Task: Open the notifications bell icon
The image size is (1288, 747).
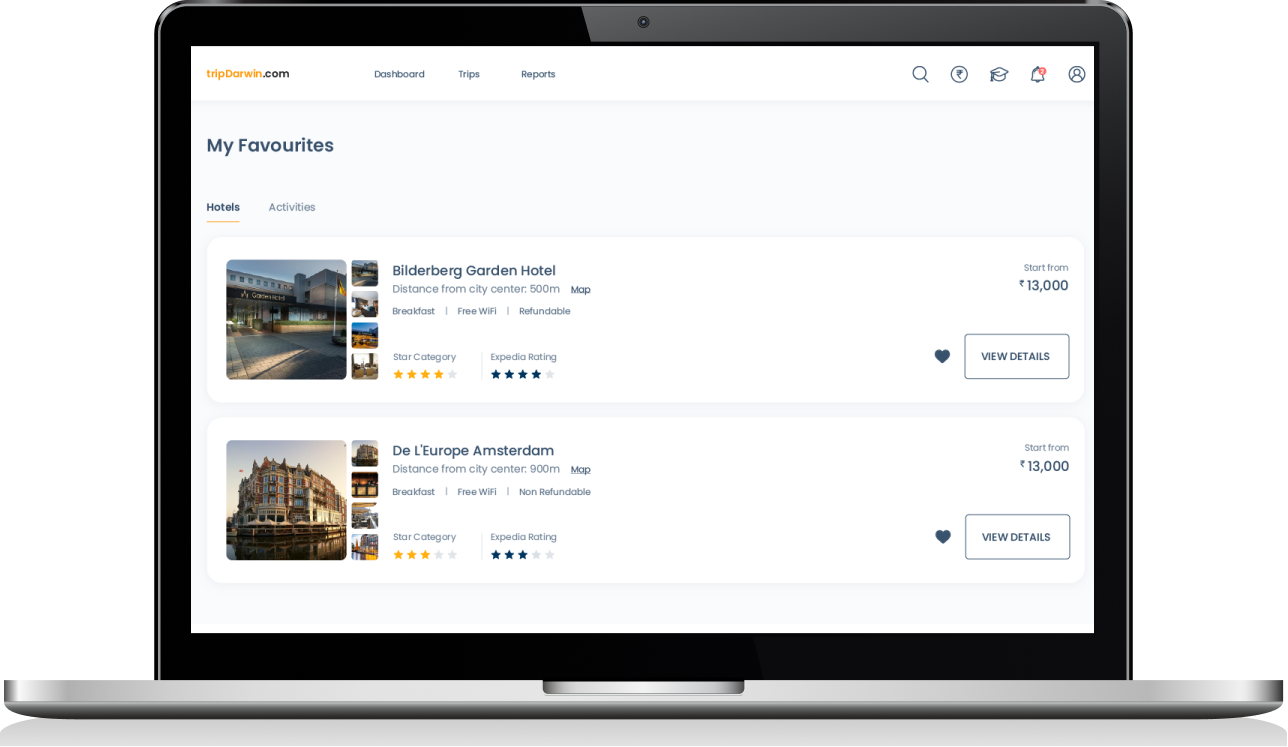Action: pos(1038,74)
